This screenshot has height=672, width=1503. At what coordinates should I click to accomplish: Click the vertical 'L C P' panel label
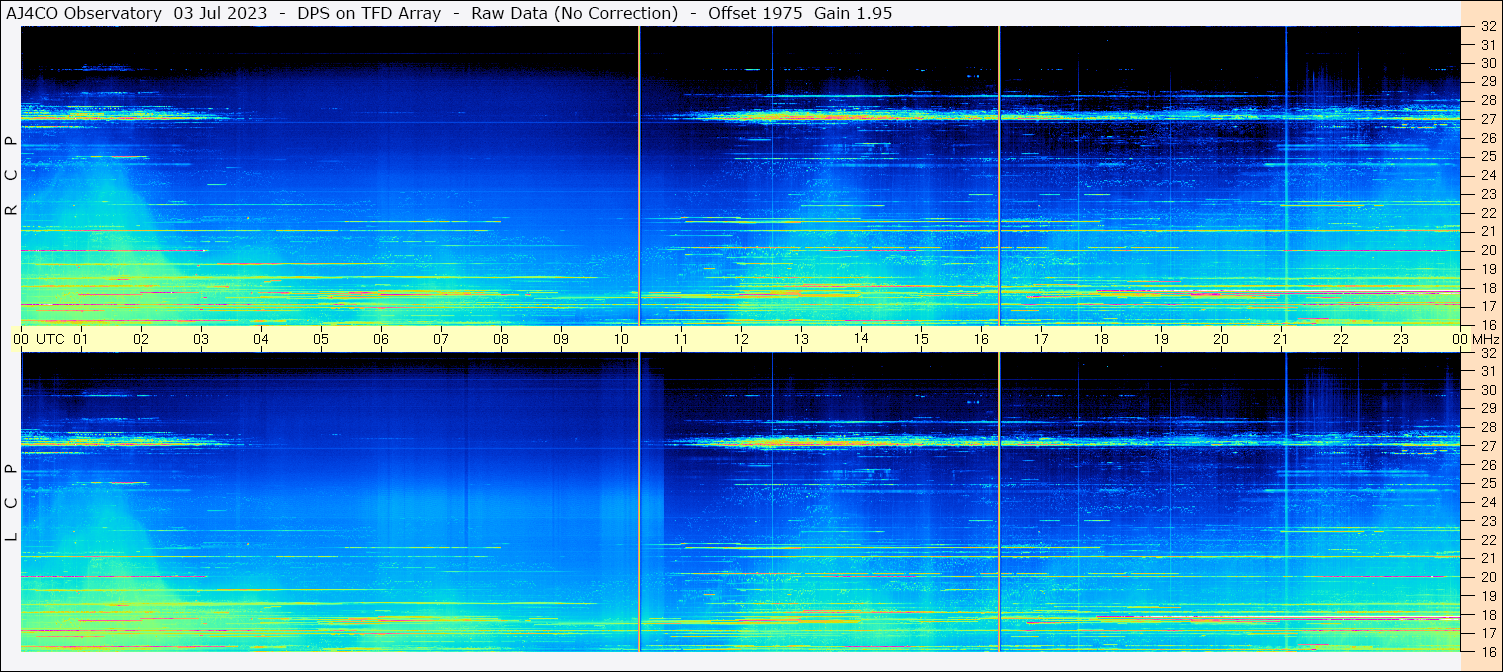[12, 502]
